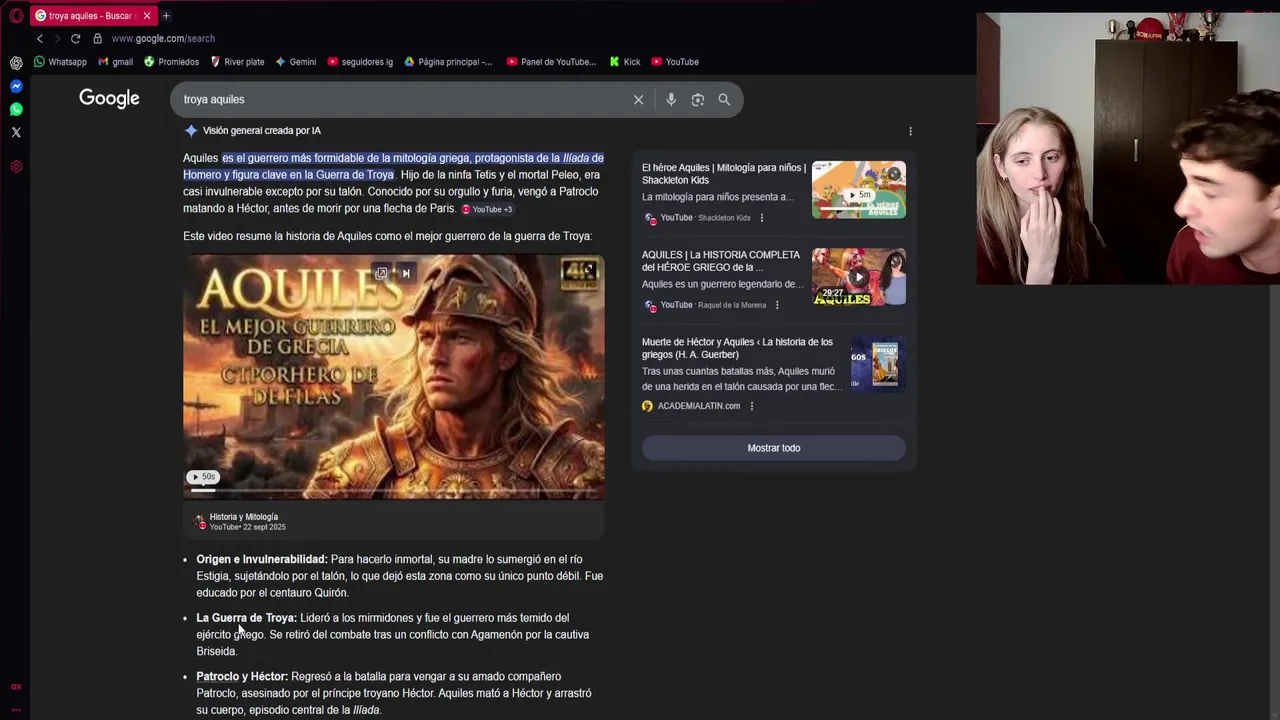Click the AI overview sparkle icon
The width and height of the screenshot is (1280, 720).
191,130
